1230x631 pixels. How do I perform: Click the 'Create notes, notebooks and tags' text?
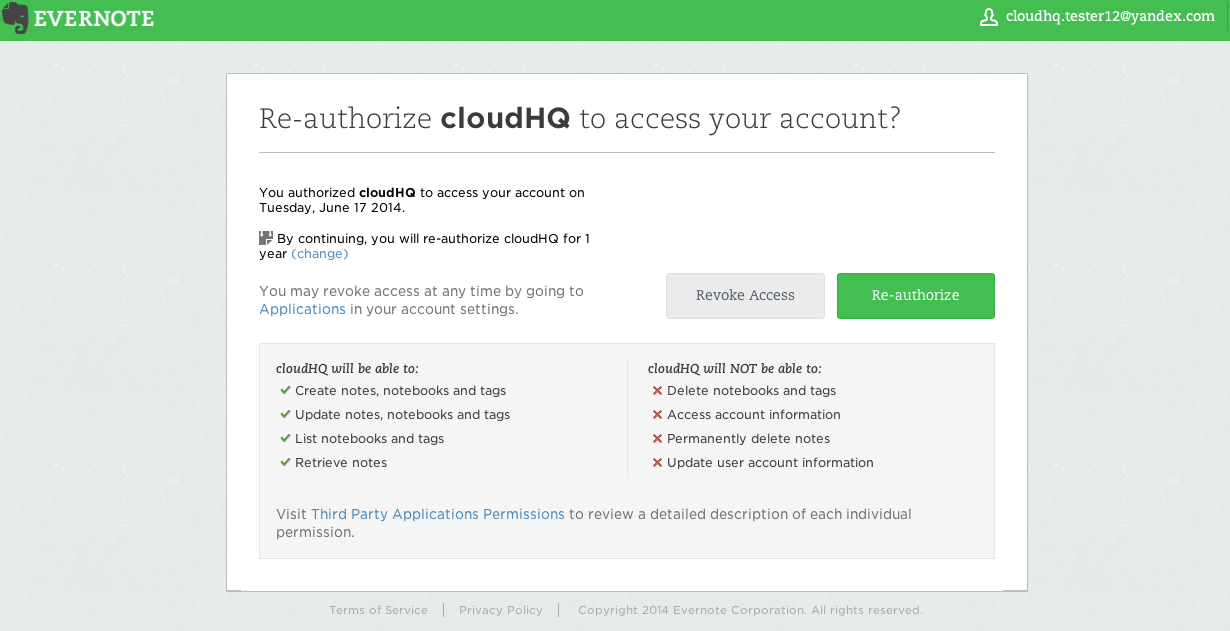400,391
